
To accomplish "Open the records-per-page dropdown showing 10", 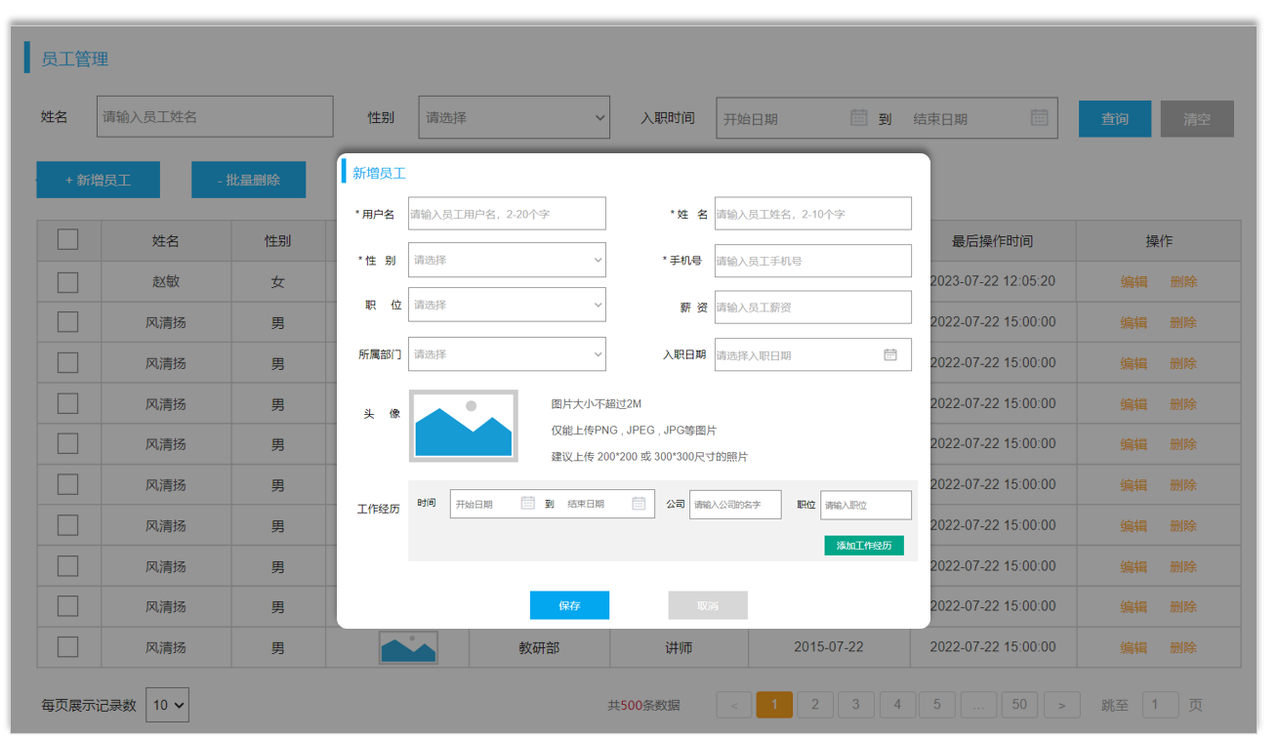I will 167,705.
